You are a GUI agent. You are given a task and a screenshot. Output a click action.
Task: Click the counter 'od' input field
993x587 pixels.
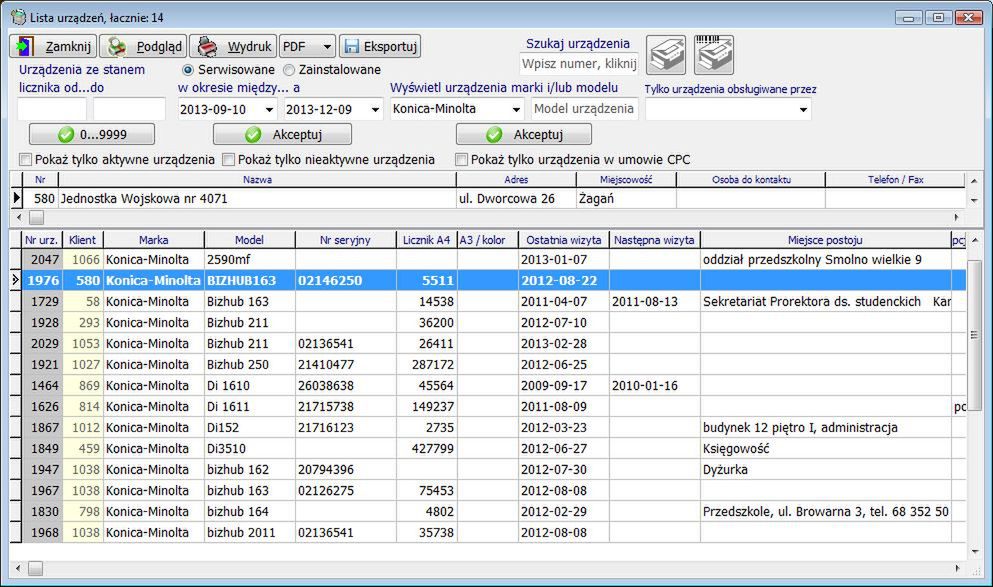51,109
